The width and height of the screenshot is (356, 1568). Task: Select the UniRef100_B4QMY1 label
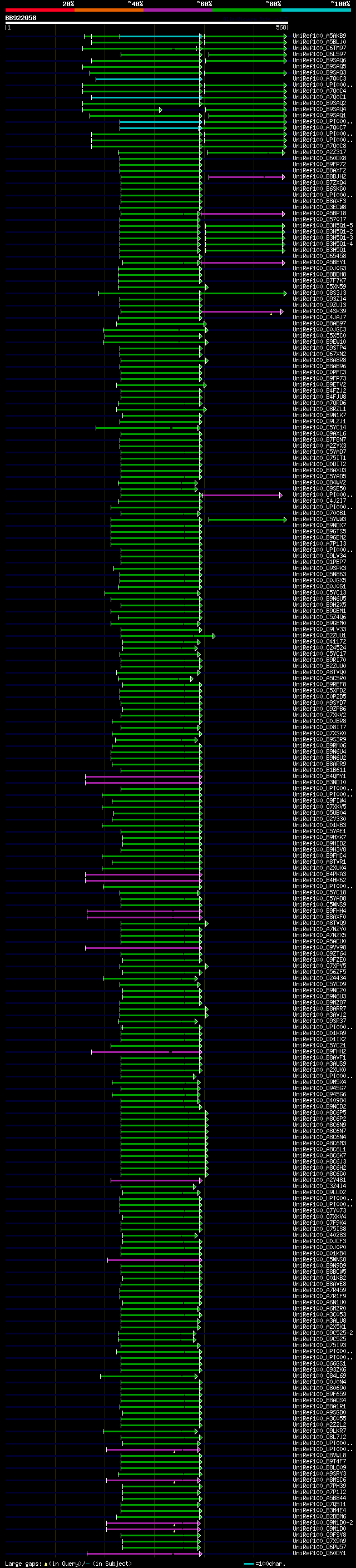coord(319,776)
